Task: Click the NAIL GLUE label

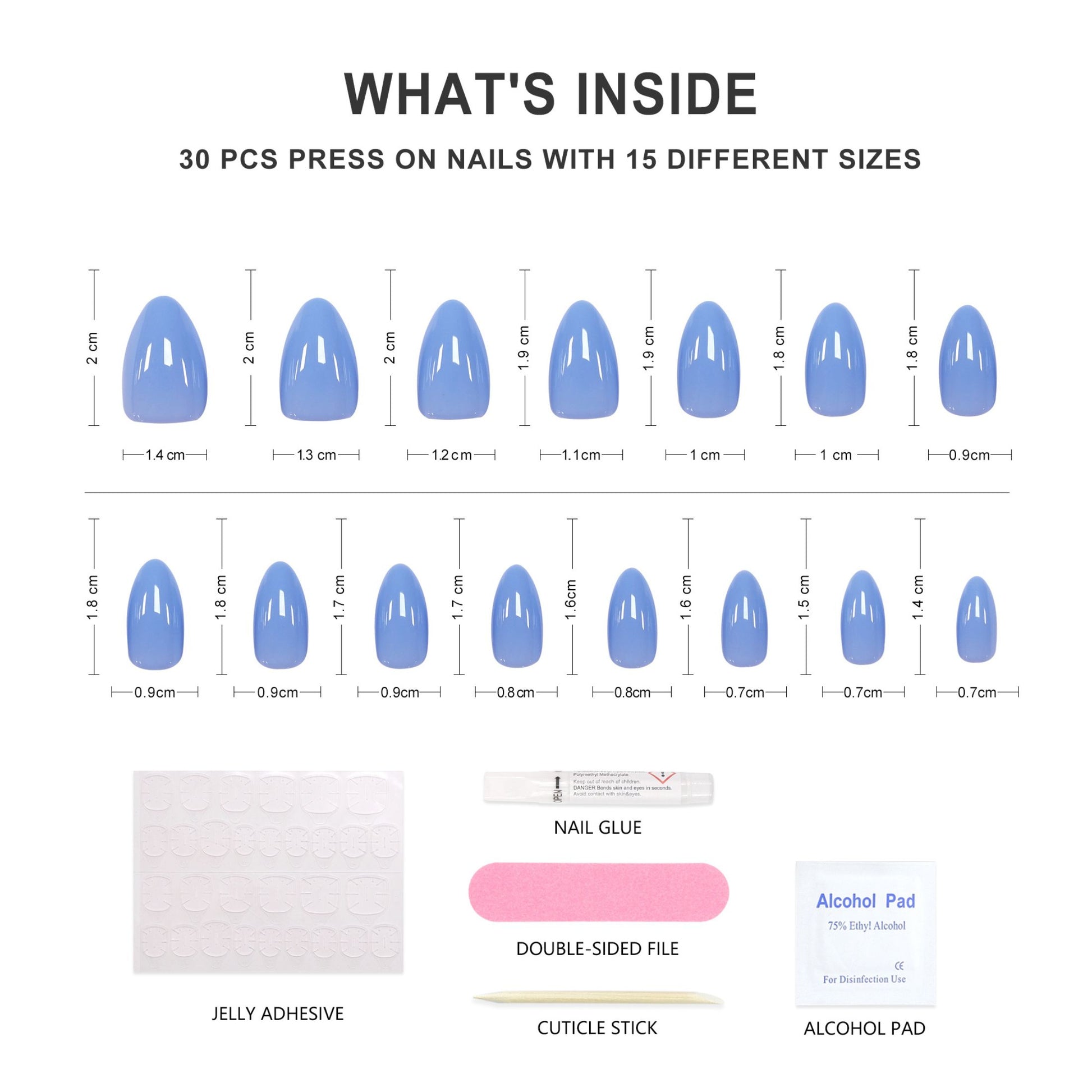Action: coord(598,828)
